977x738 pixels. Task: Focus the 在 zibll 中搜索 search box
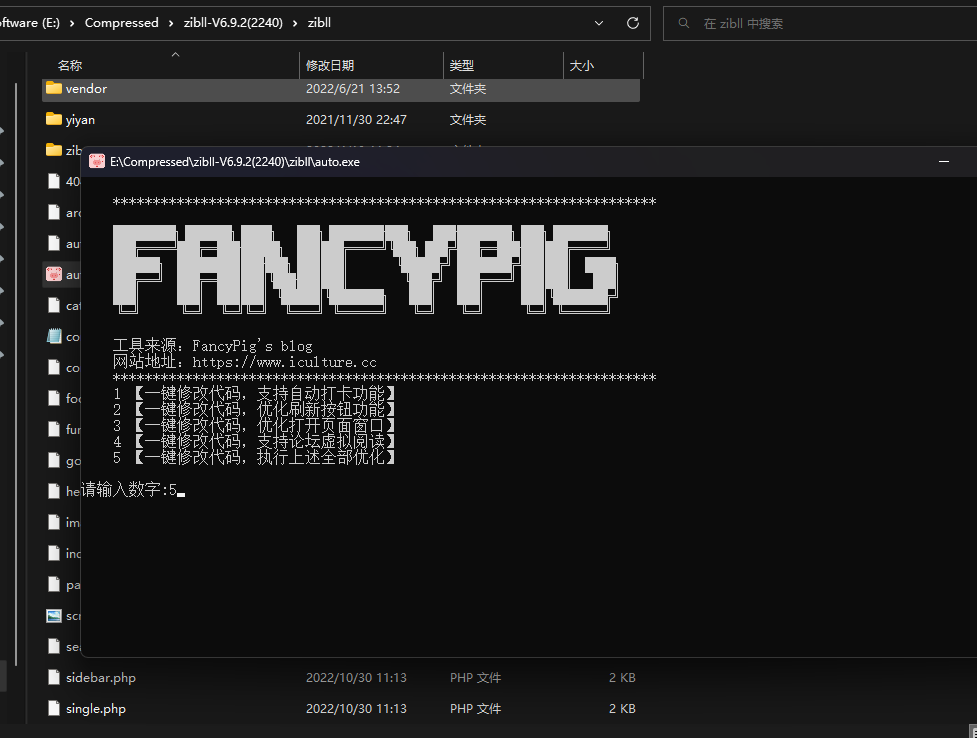[820, 23]
